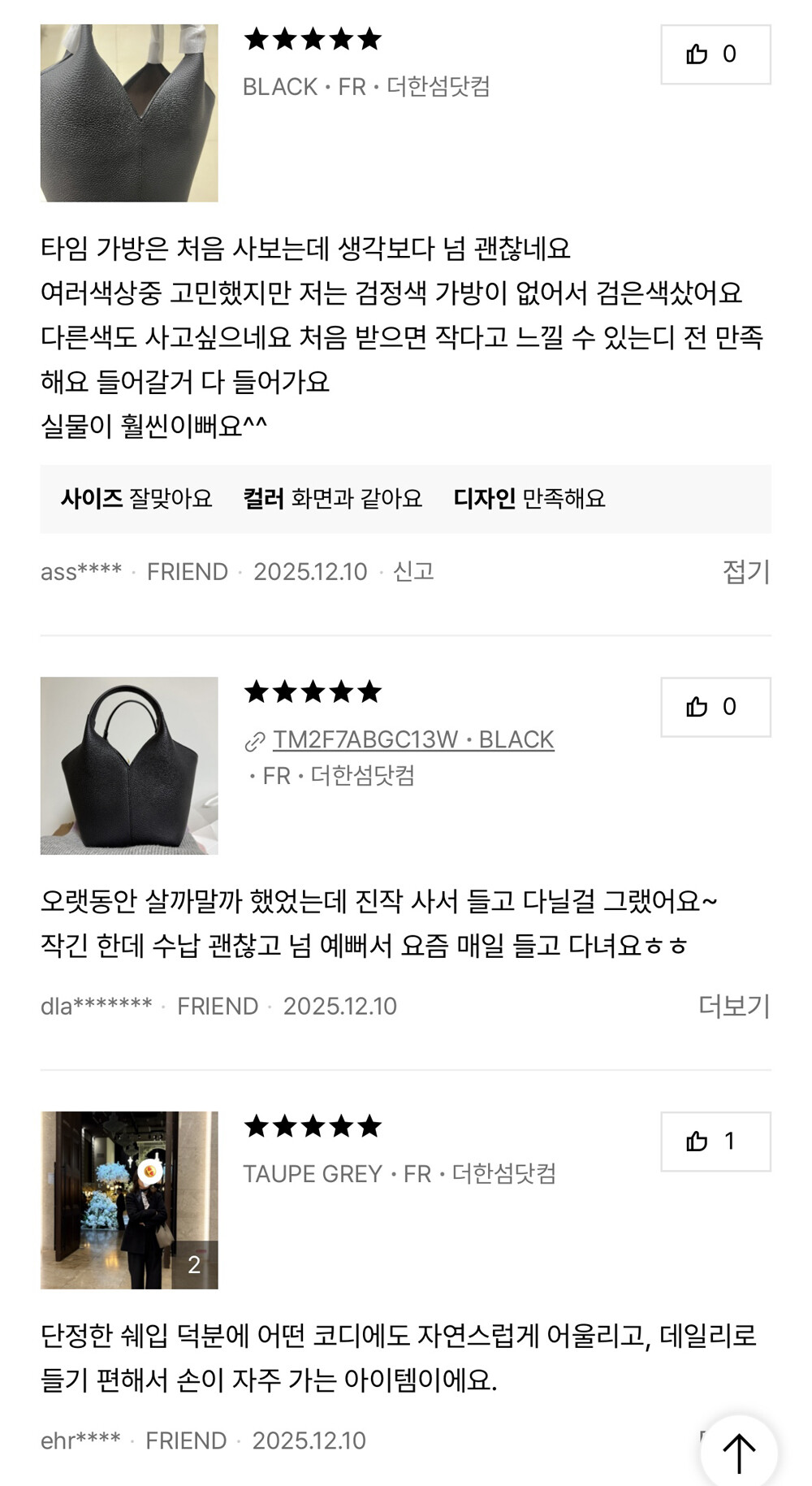
Task: Expand the second review with 더보기
Action: [734, 1006]
